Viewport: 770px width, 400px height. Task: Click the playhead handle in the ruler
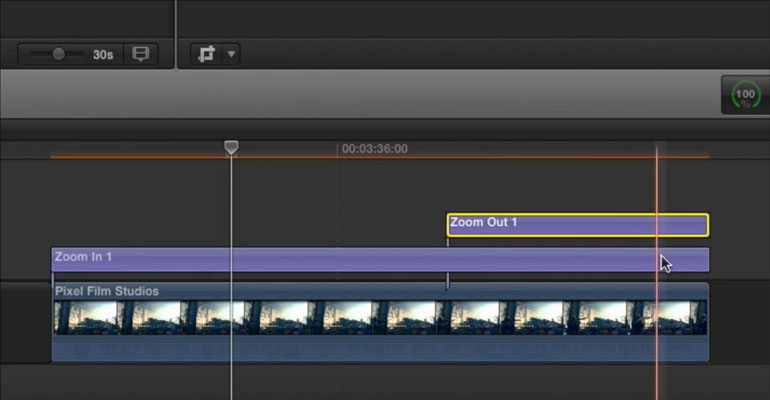tap(231, 147)
